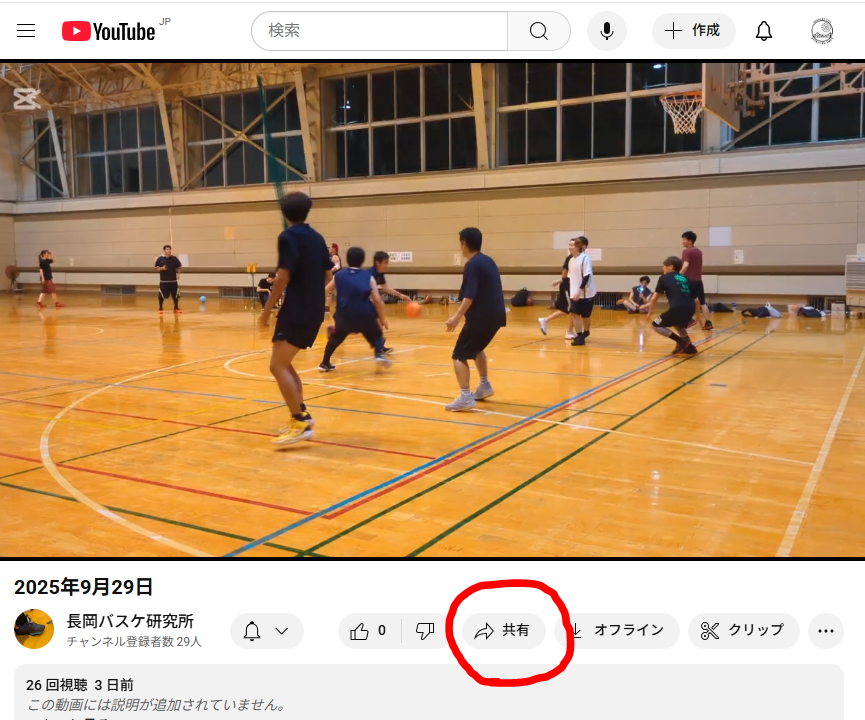Click the 共有 share button
Viewport: 865px width, 720px height.
[x=503, y=631]
